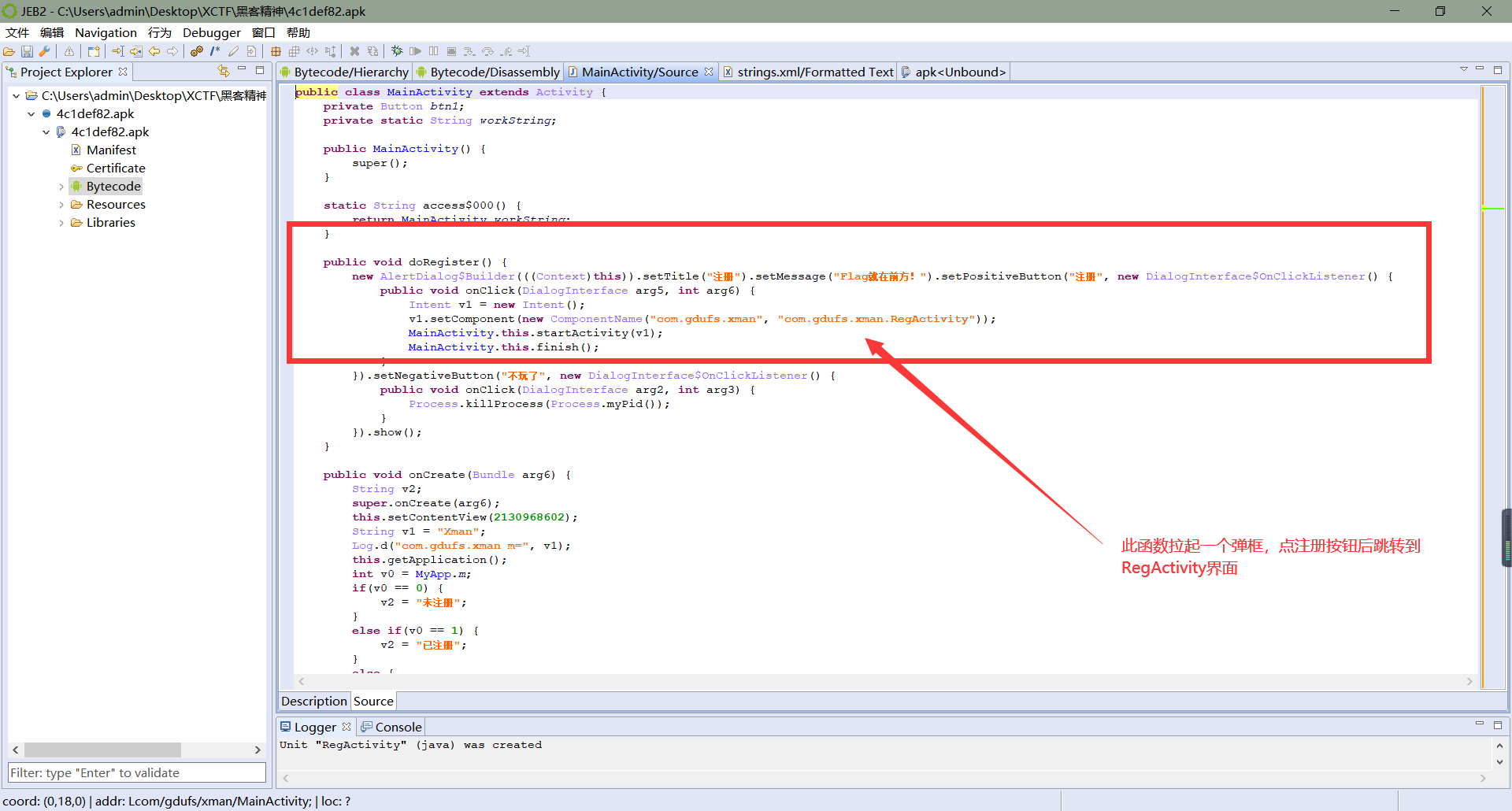The image size is (1512, 811).
Task: Click the debugger step-out icon
Action: (x=506, y=51)
